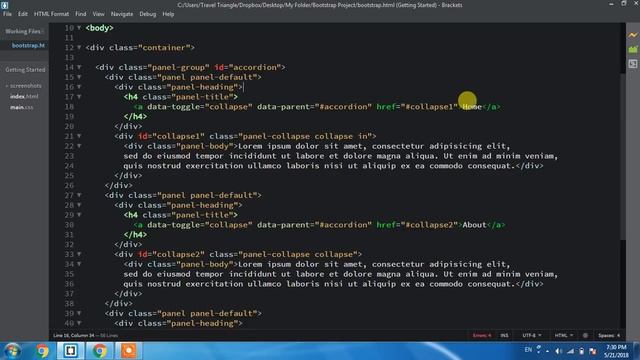Image resolution: width=640 pixels, height=360 pixels.
Task: Collapse code fold at line 10 body
Action: pyautogui.click(x=79, y=28)
